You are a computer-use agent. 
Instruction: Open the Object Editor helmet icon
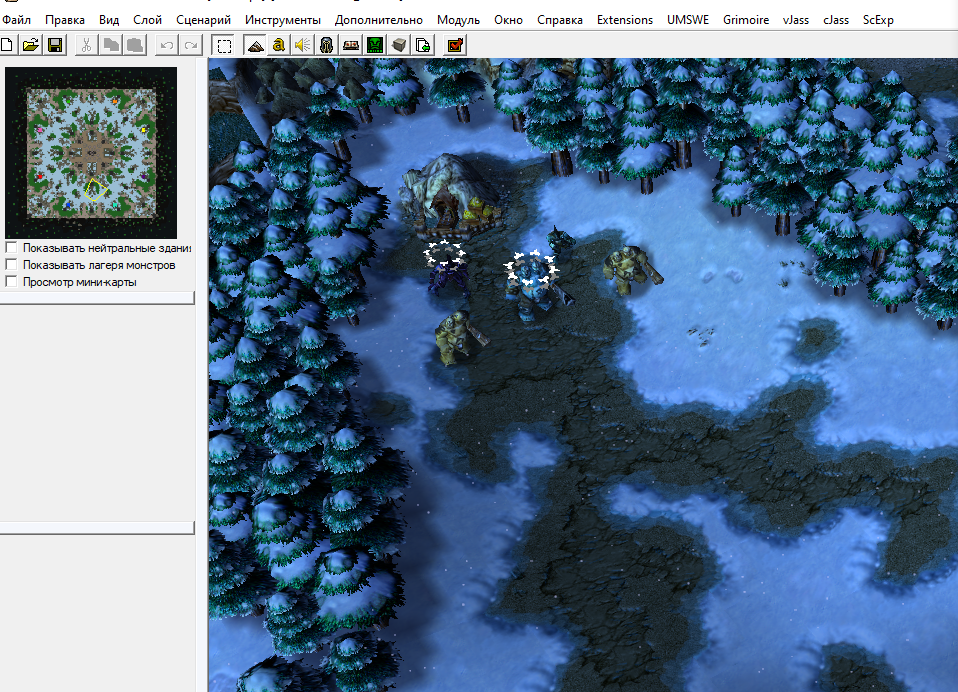point(327,45)
